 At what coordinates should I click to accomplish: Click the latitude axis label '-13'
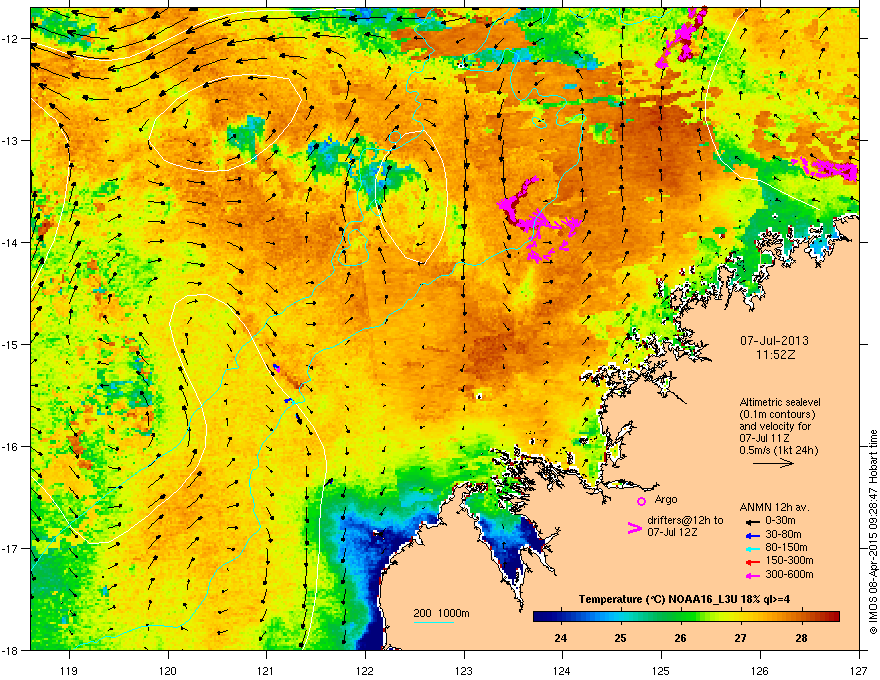(11, 140)
